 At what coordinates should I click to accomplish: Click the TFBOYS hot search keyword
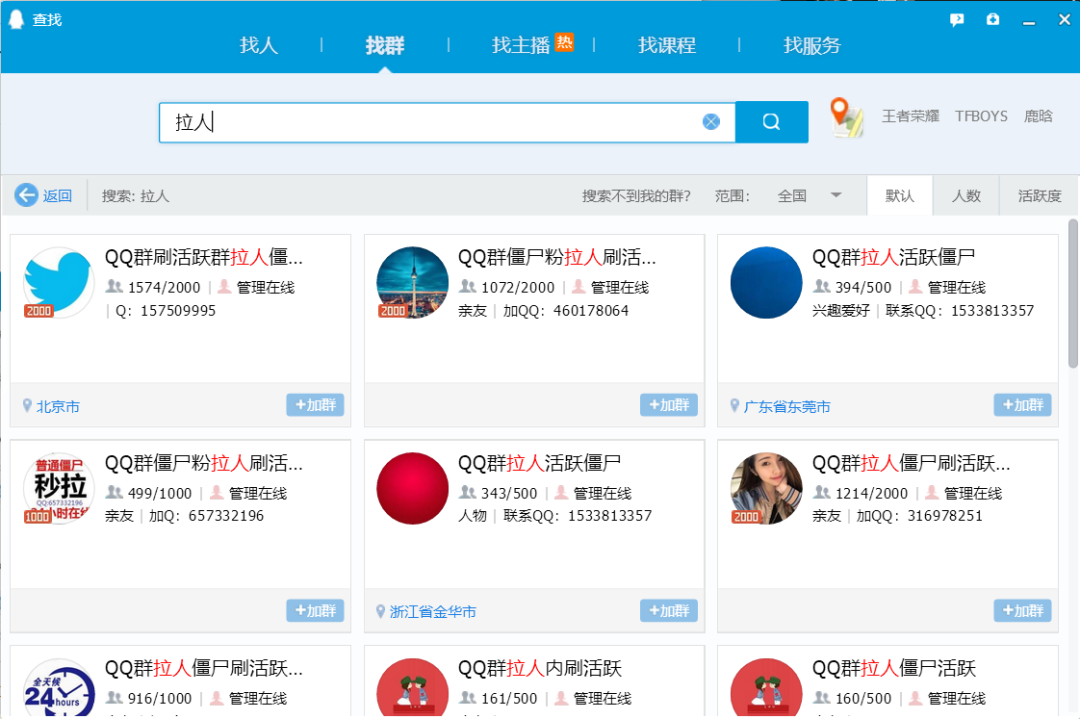click(981, 116)
